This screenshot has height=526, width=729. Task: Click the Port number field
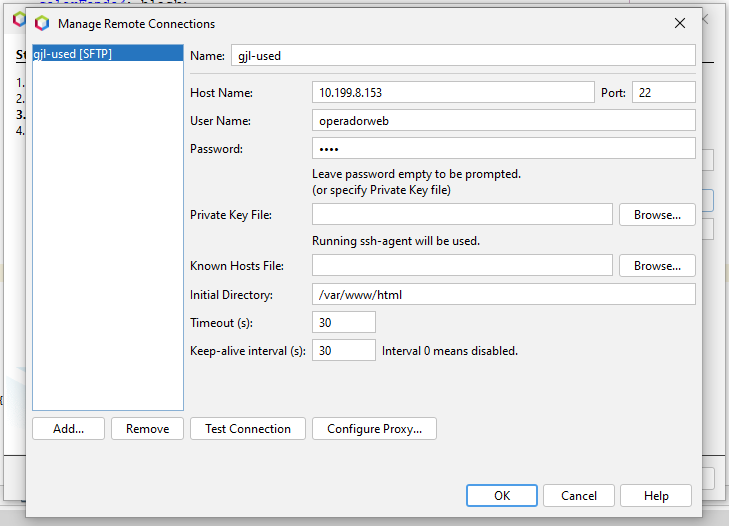[663, 93]
